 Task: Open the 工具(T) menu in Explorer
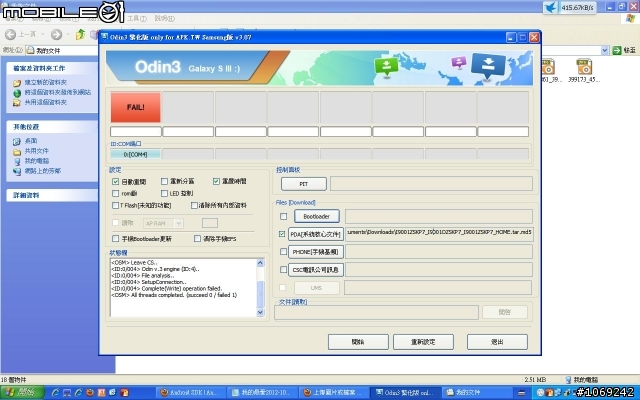click(137, 19)
